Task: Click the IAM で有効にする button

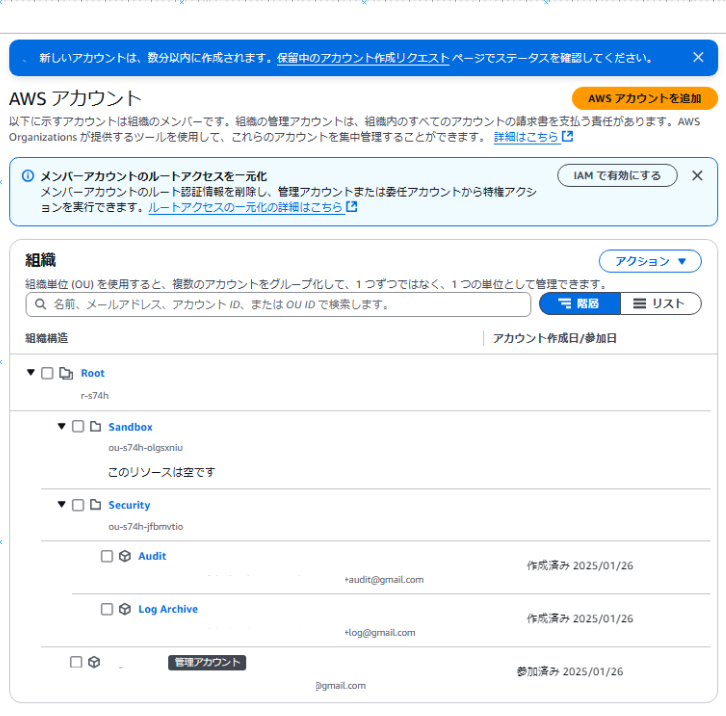Action: click(x=617, y=176)
